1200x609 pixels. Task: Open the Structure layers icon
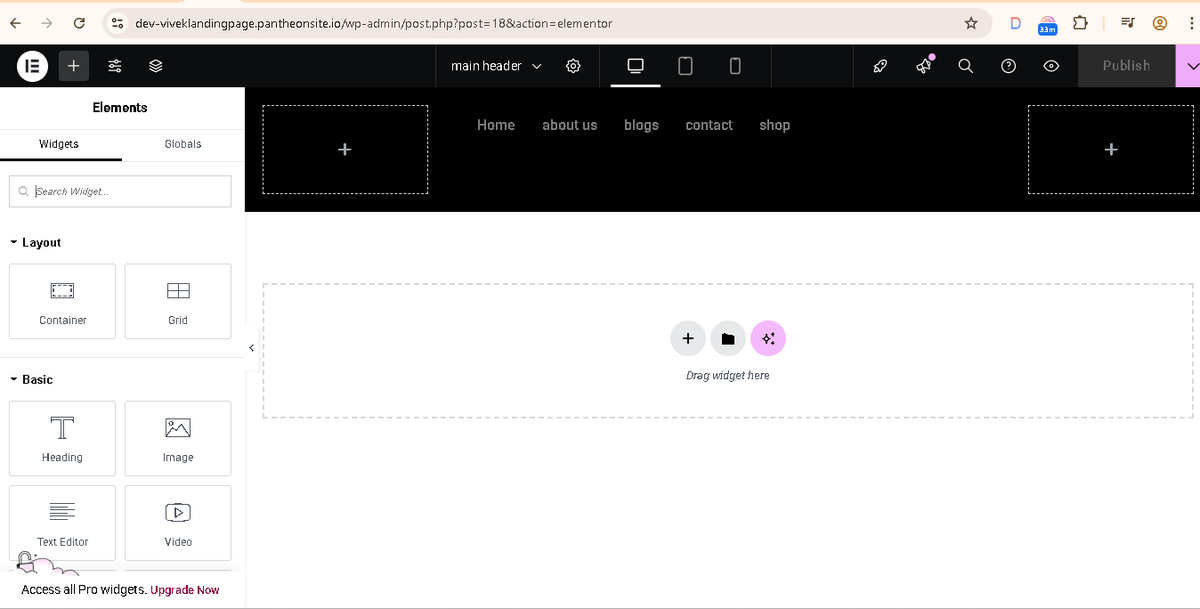(x=156, y=66)
